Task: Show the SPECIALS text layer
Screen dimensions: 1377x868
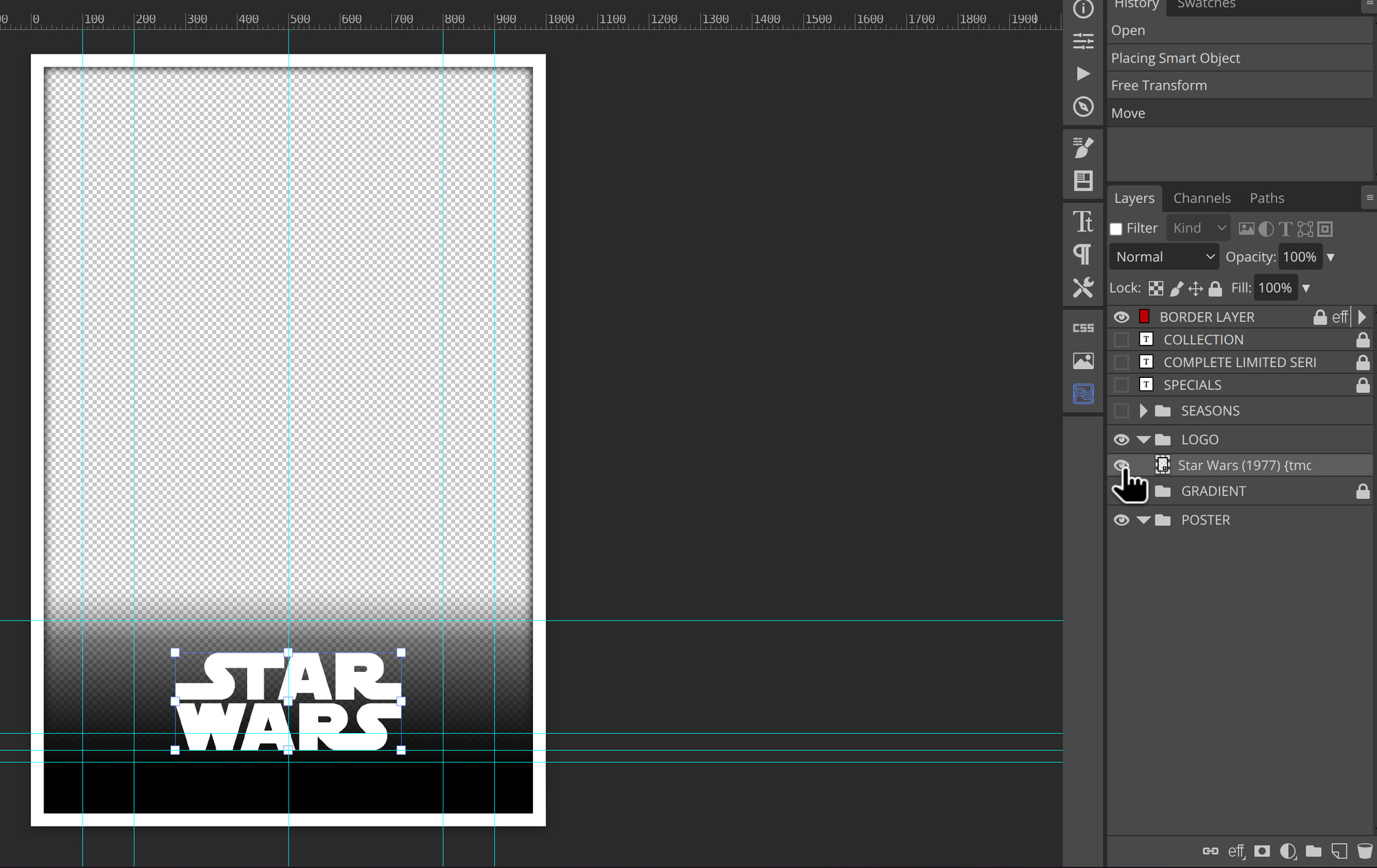Action: (1122, 385)
